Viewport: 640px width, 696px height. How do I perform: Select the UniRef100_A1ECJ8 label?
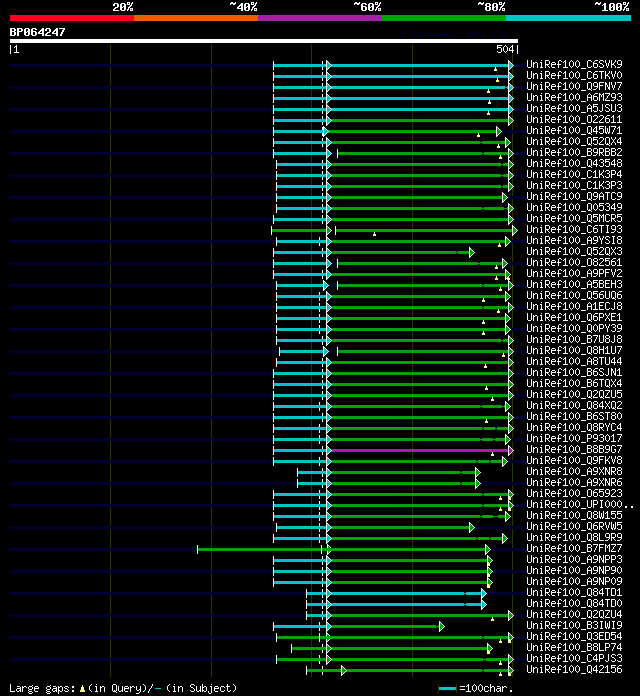pyautogui.click(x=574, y=306)
